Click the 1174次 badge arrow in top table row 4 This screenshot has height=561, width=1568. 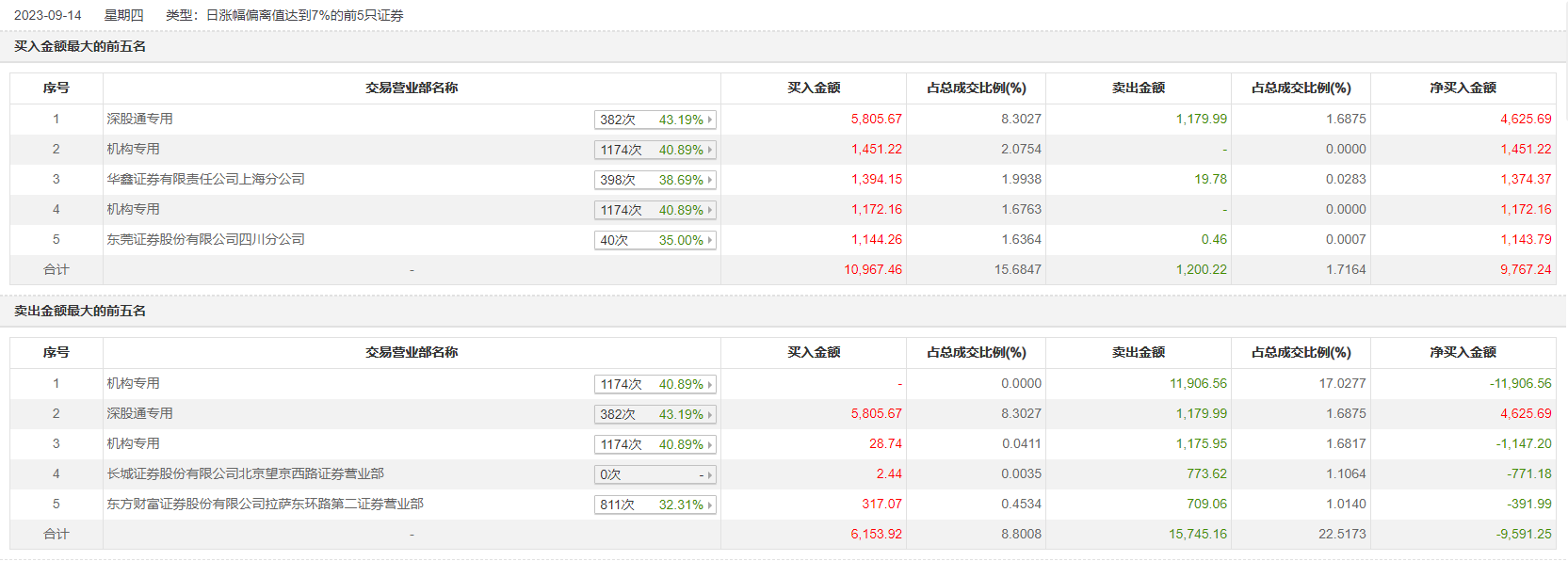point(710,210)
